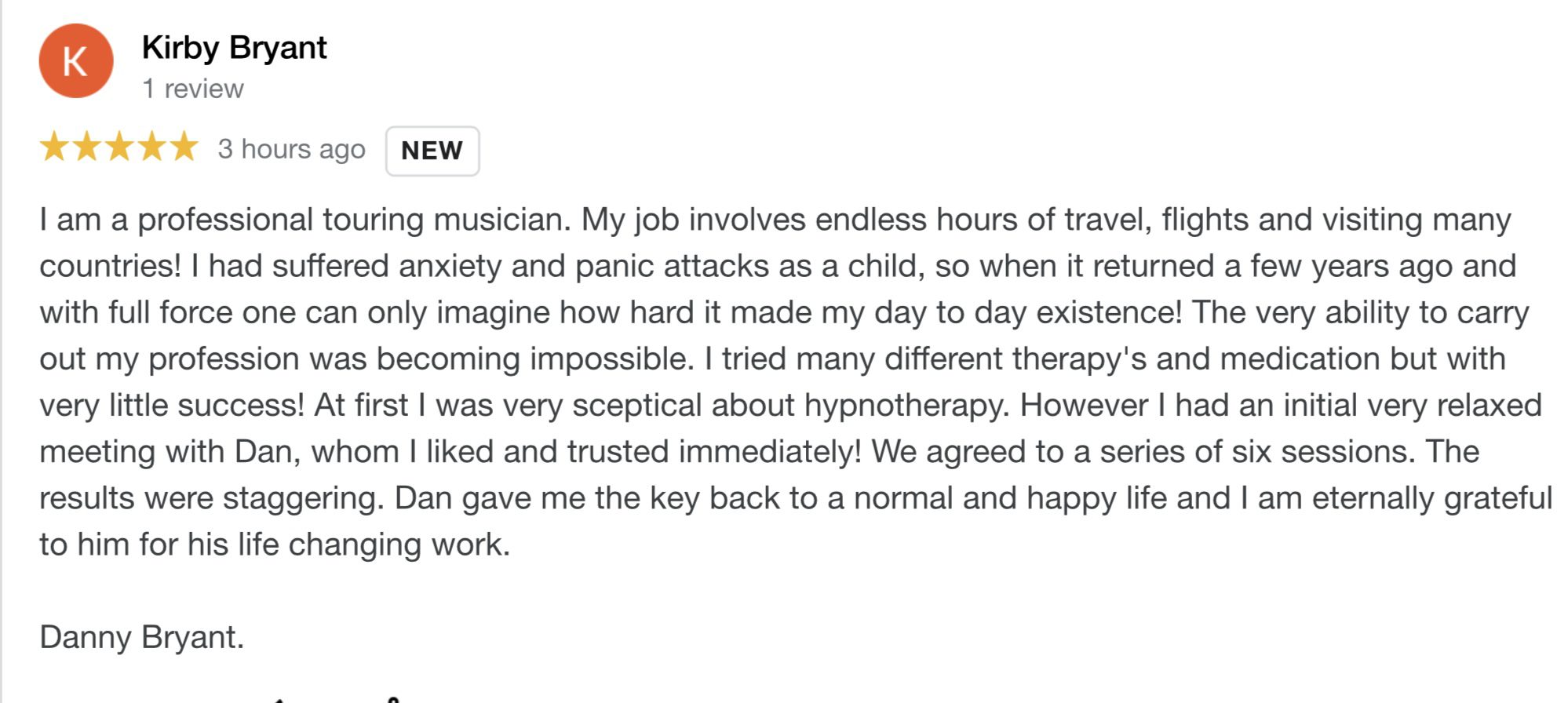Open the "1 review" count link

(192, 89)
